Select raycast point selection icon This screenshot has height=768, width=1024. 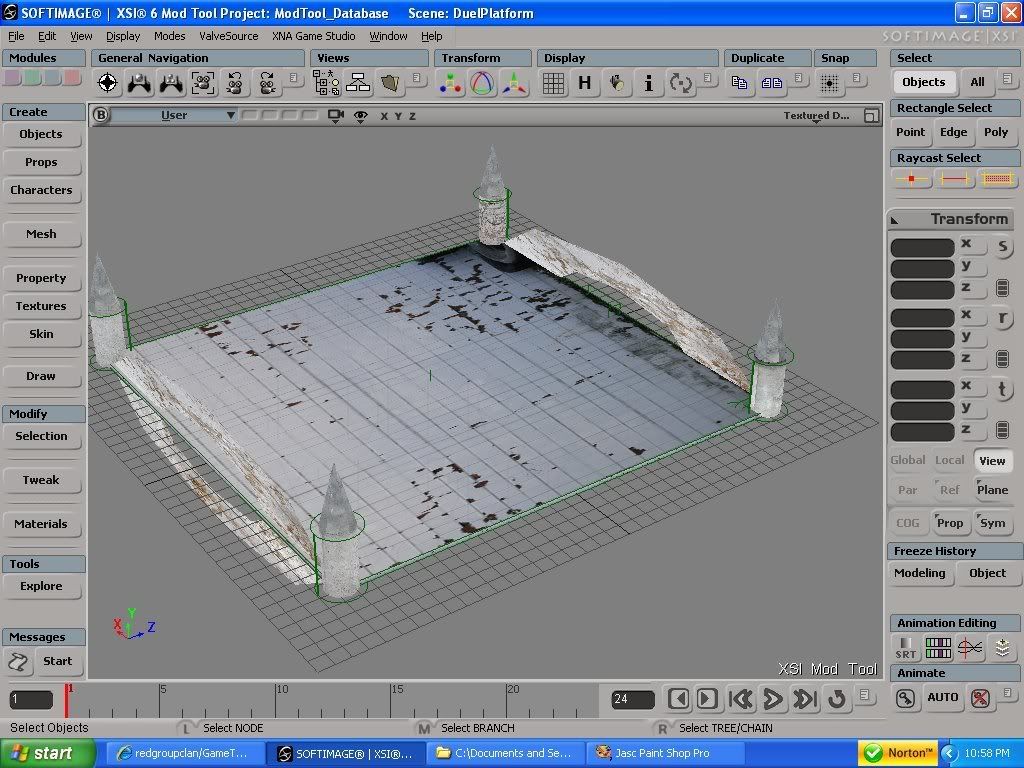[x=911, y=178]
